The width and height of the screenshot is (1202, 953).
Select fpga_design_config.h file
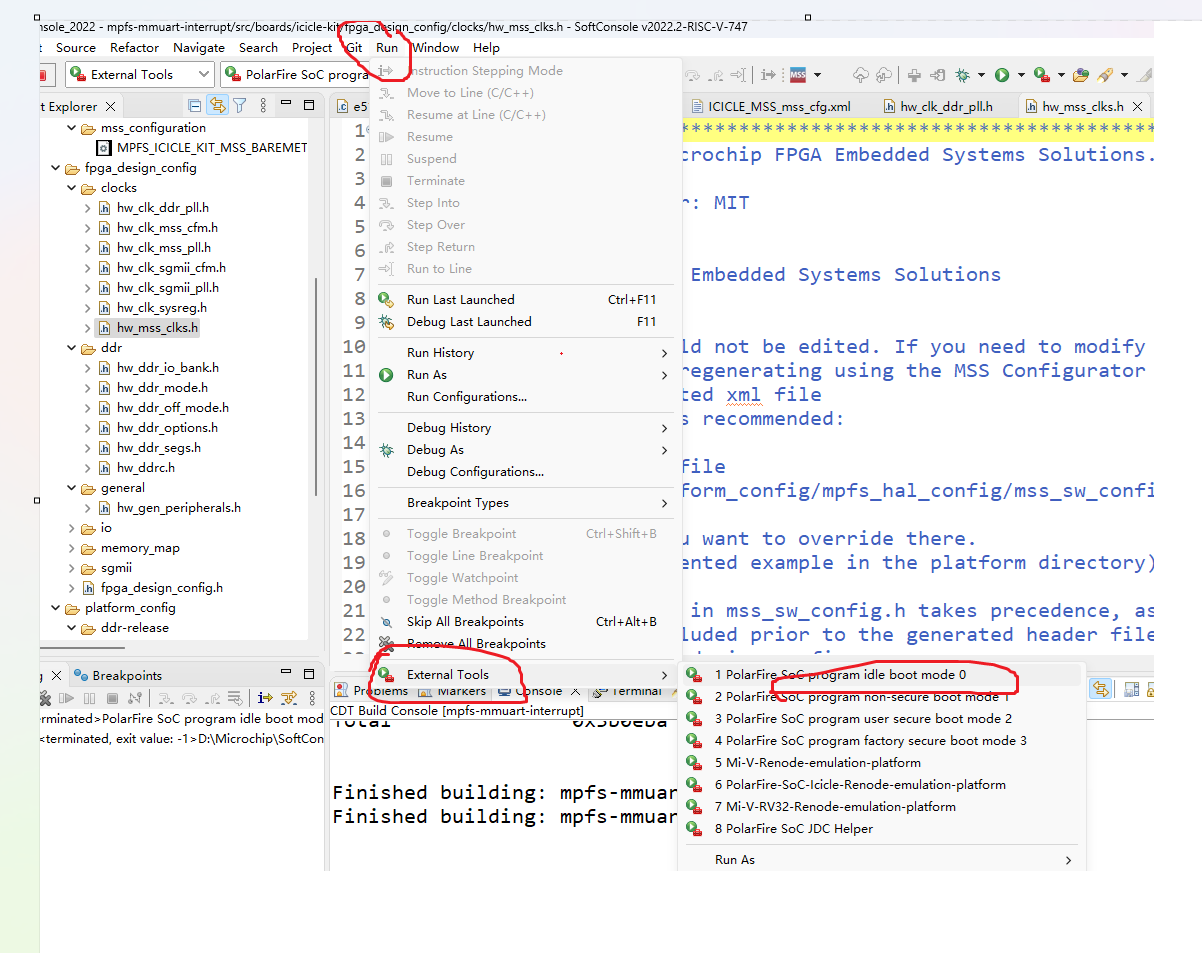[x=161, y=588]
